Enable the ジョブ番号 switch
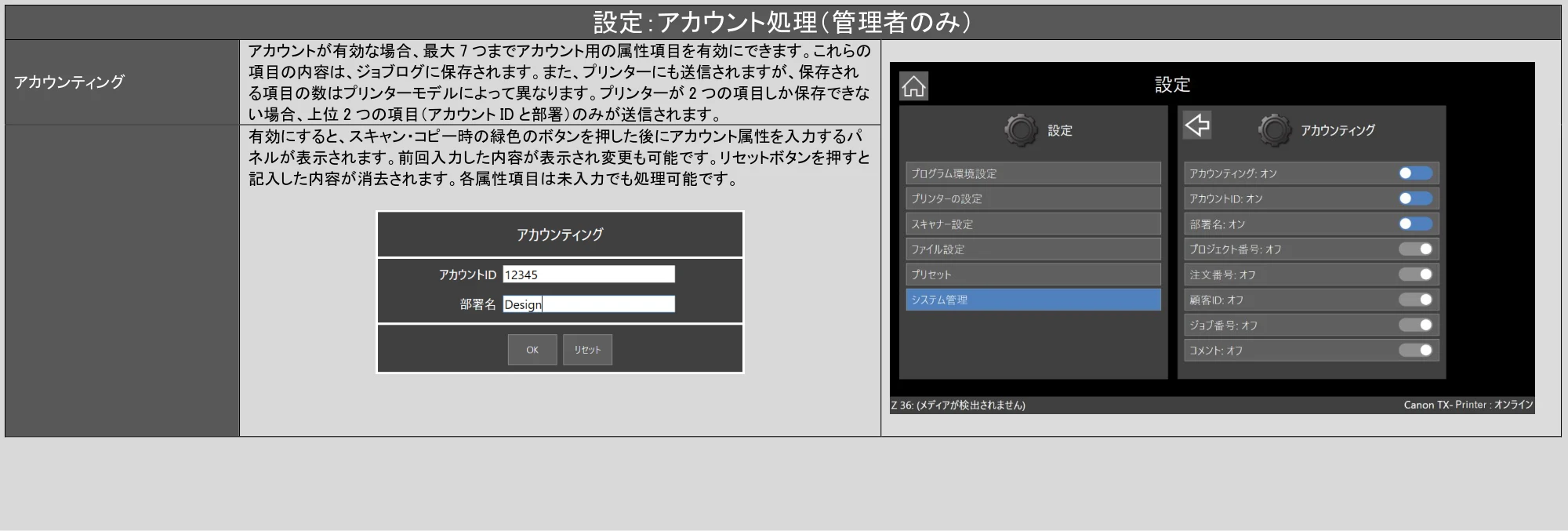The height and width of the screenshot is (531, 1568). (x=1415, y=325)
